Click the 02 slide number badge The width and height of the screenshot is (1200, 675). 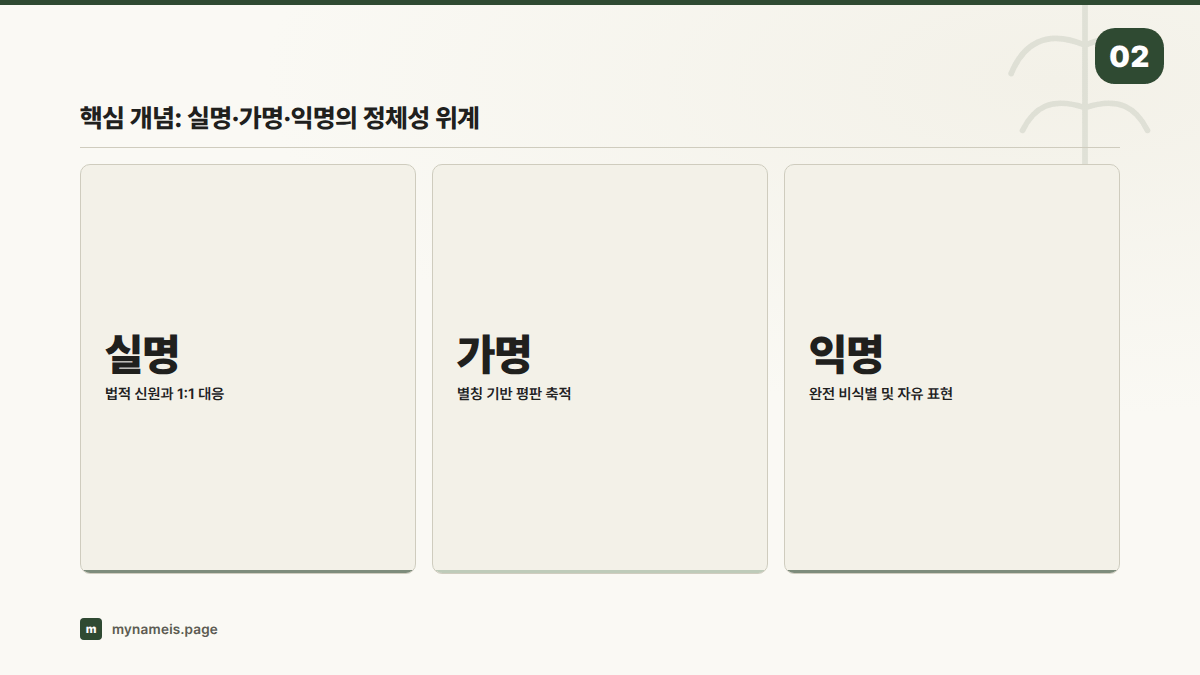(x=1129, y=56)
